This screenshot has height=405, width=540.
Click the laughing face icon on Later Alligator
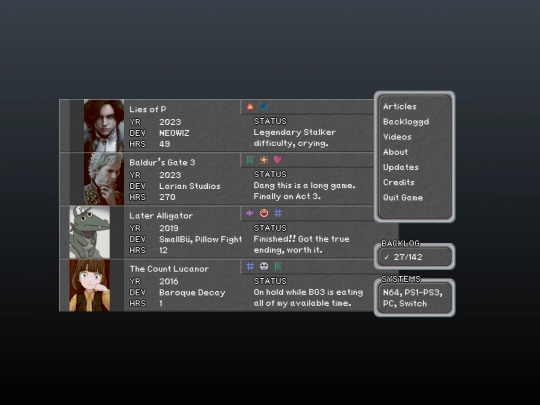pyautogui.click(x=264, y=213)
